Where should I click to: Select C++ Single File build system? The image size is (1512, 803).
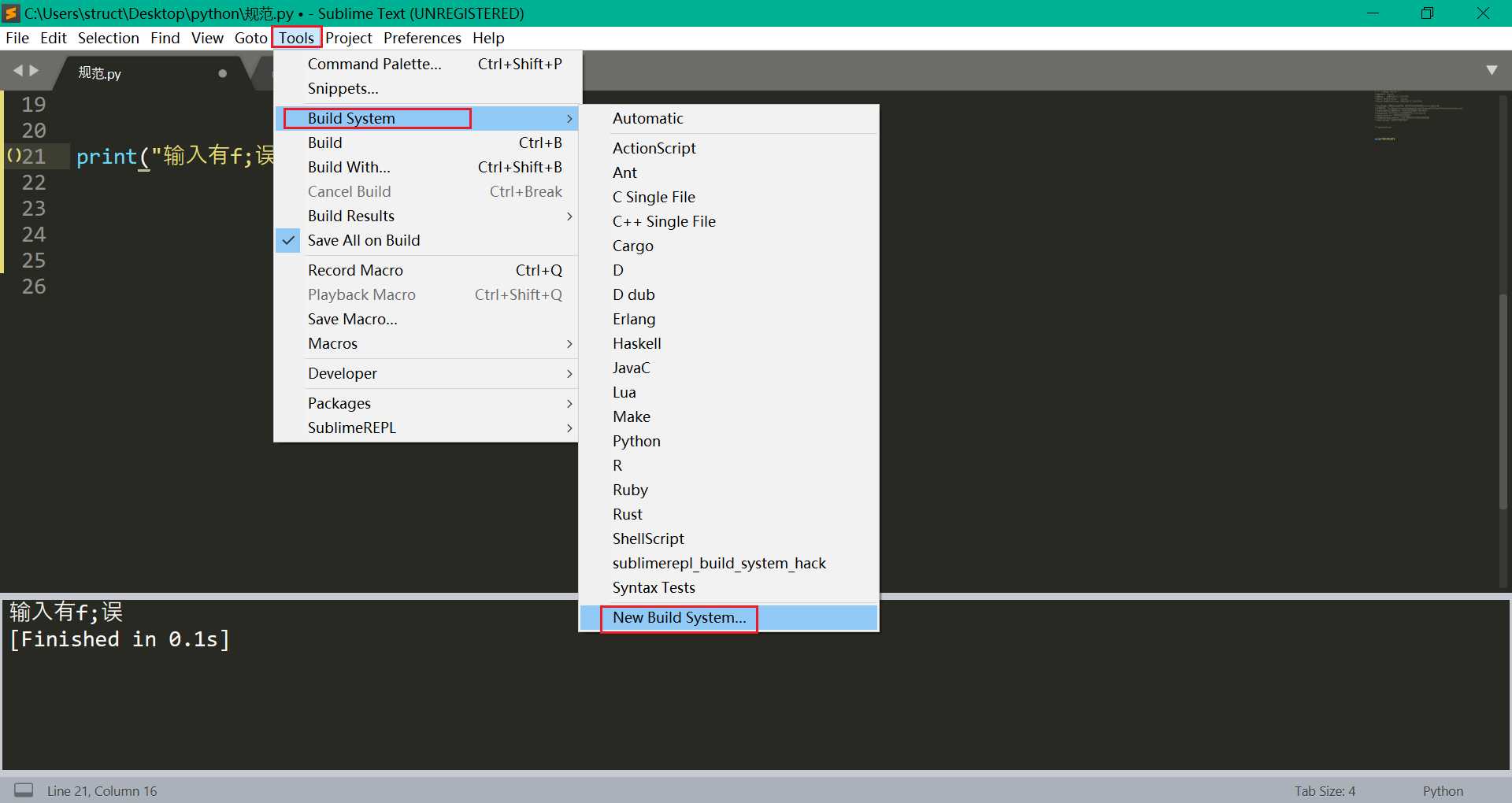[x=728, y=221]
